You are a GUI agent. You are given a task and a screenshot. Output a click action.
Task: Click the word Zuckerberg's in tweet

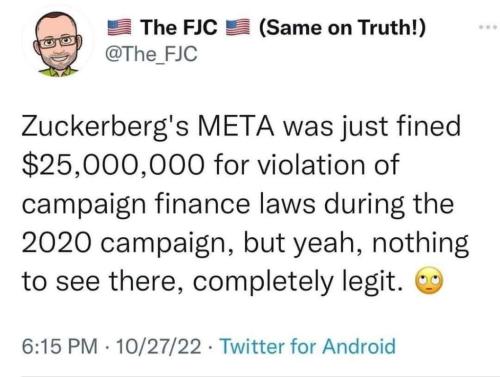point(106,127)
